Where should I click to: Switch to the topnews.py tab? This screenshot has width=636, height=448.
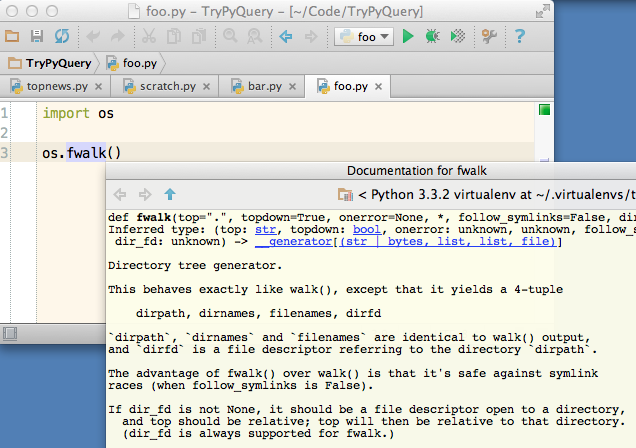click(x=49, y=86)
